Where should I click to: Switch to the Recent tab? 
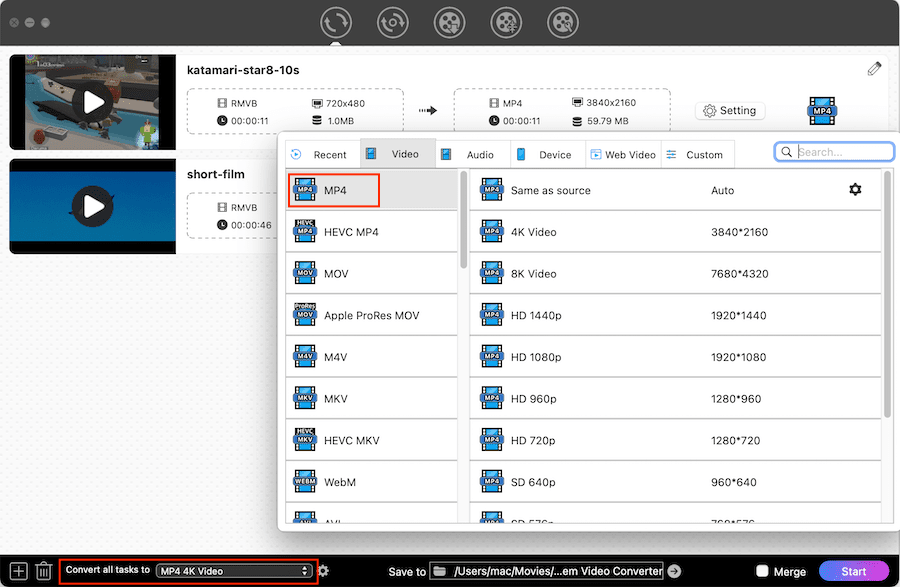pos(323,154)
